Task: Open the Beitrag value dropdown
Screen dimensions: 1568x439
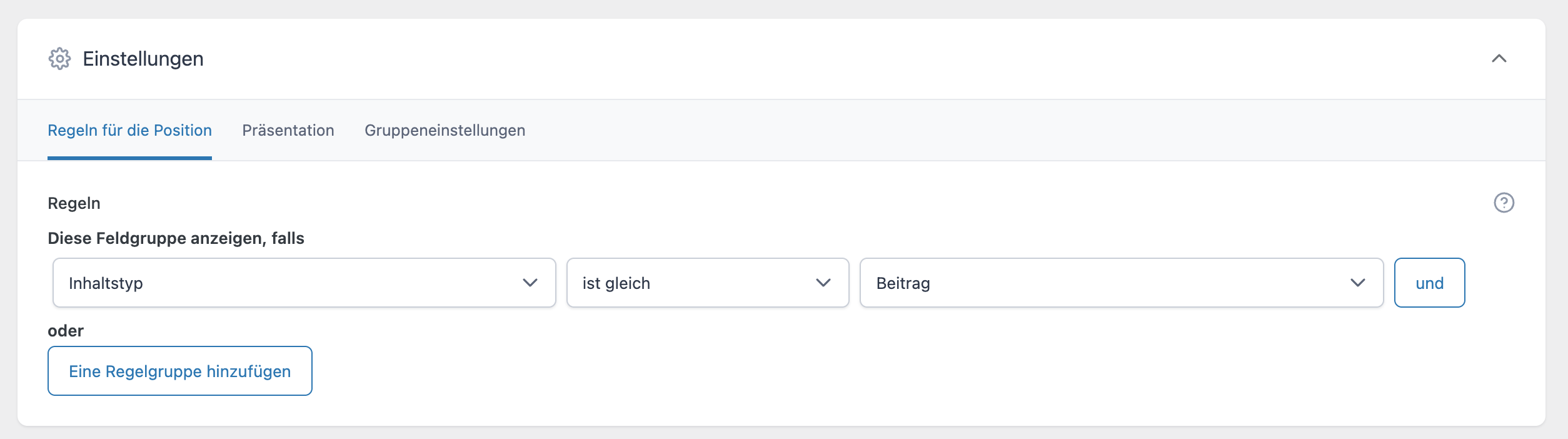Action: [x=1100, y=283]
